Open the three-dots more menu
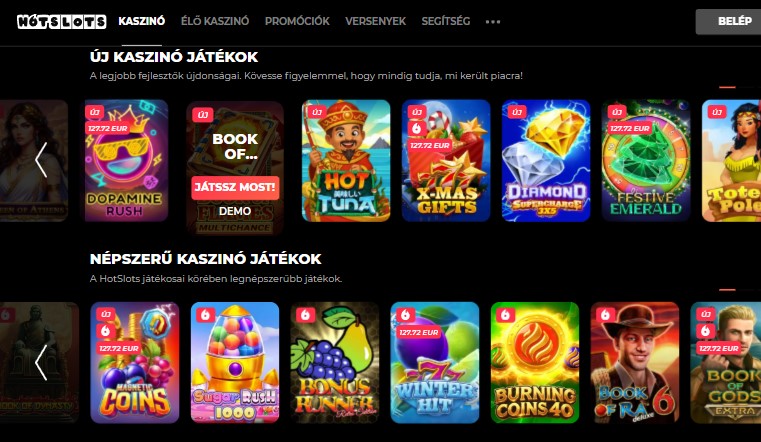 click(x=493, y=21)
